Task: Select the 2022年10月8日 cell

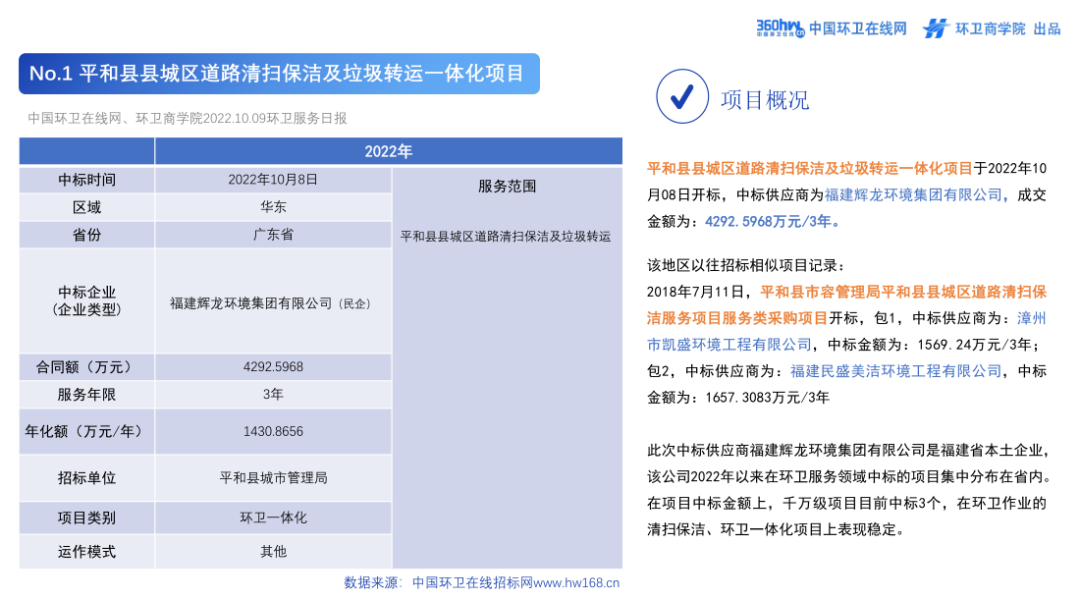Action: coord(273,180)
